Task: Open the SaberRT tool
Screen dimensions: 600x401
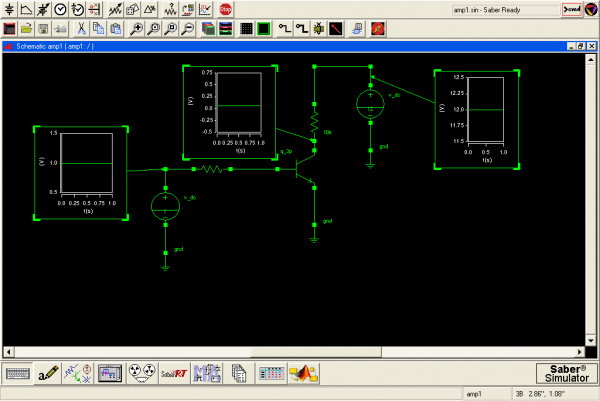Action: [174, 373]
